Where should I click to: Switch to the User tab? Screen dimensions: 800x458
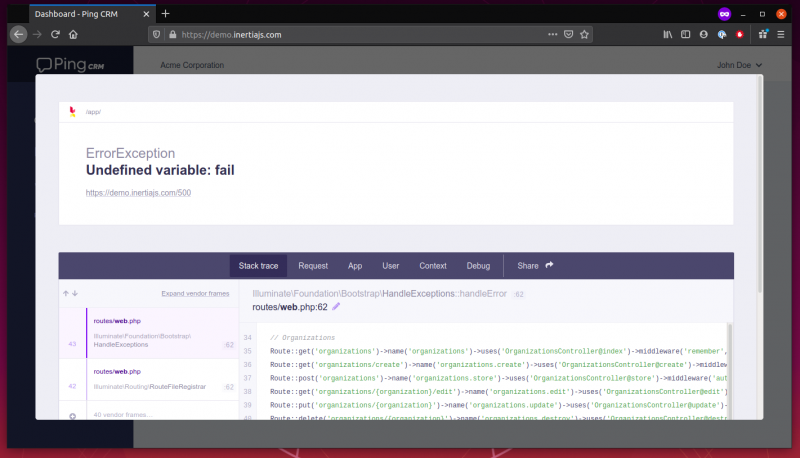pos(390,266)
